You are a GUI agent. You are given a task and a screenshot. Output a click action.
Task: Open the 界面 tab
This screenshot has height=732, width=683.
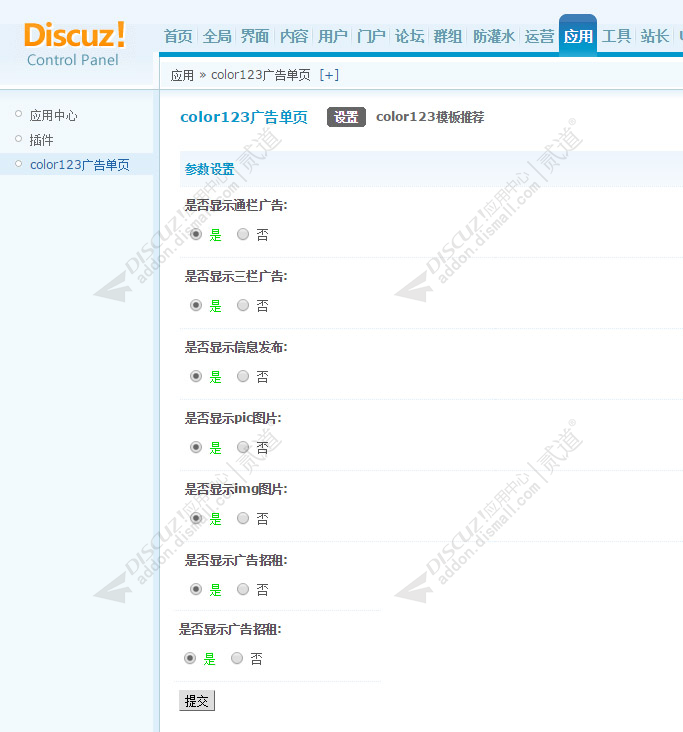point(255,36)
